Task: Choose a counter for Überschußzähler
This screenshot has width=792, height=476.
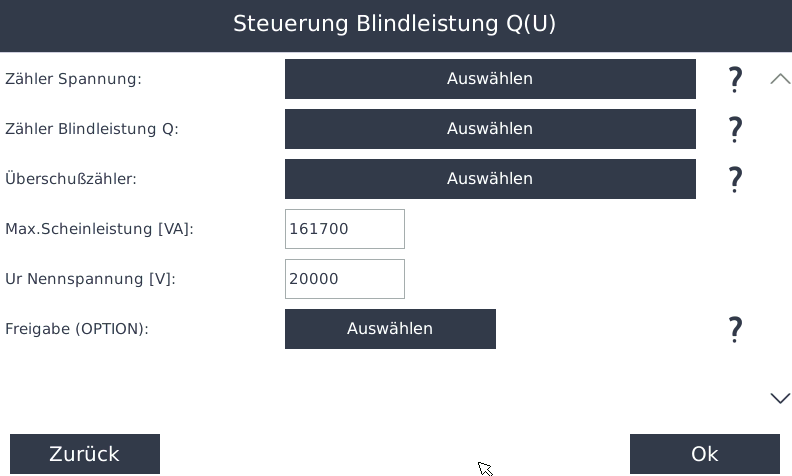Action: point(490,179)
